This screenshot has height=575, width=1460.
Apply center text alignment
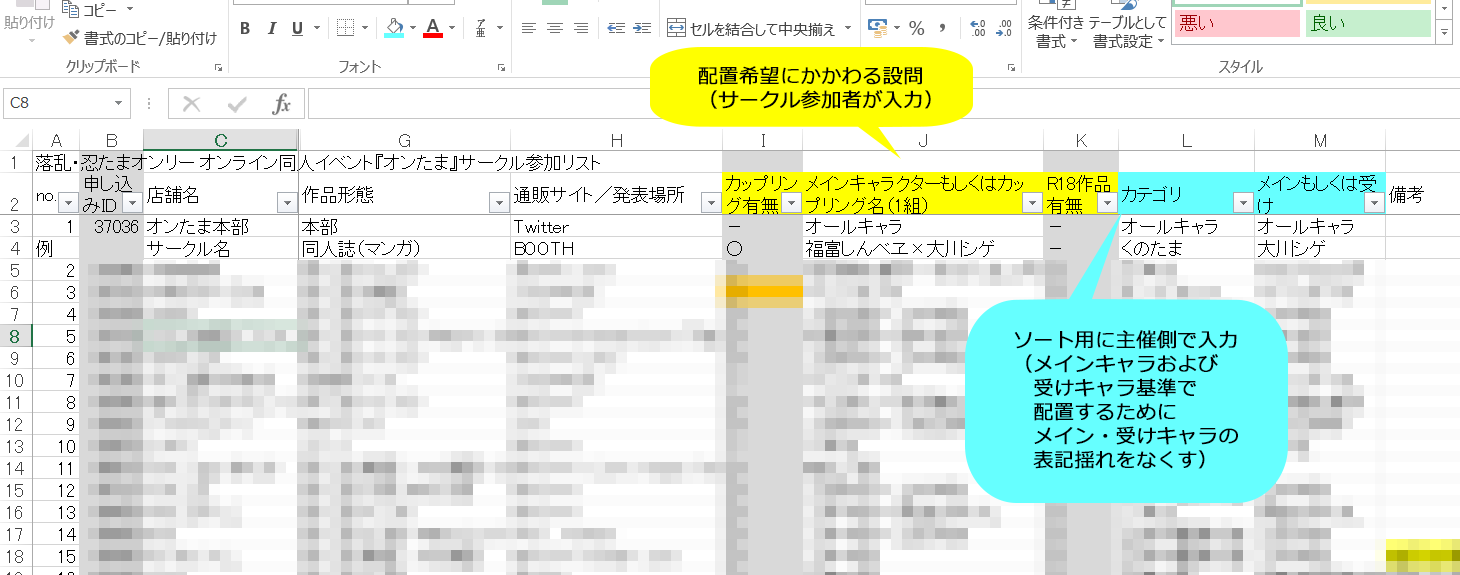[555, 28]
